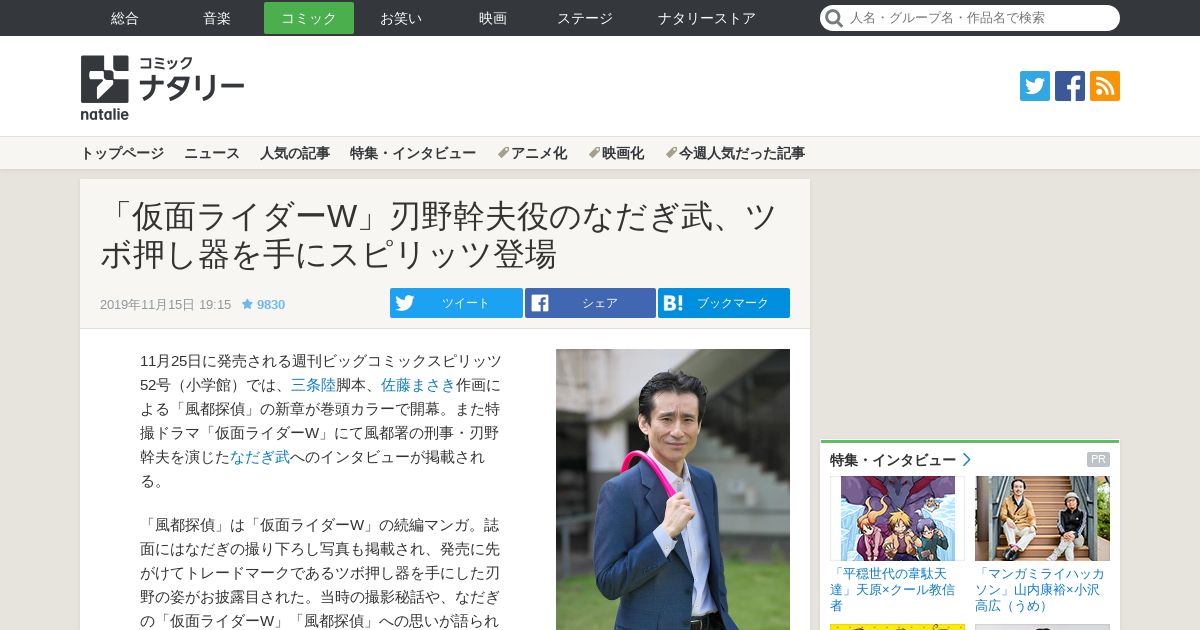Open the アニメ化 tag link
The image size is (1200, 630).
532,153
